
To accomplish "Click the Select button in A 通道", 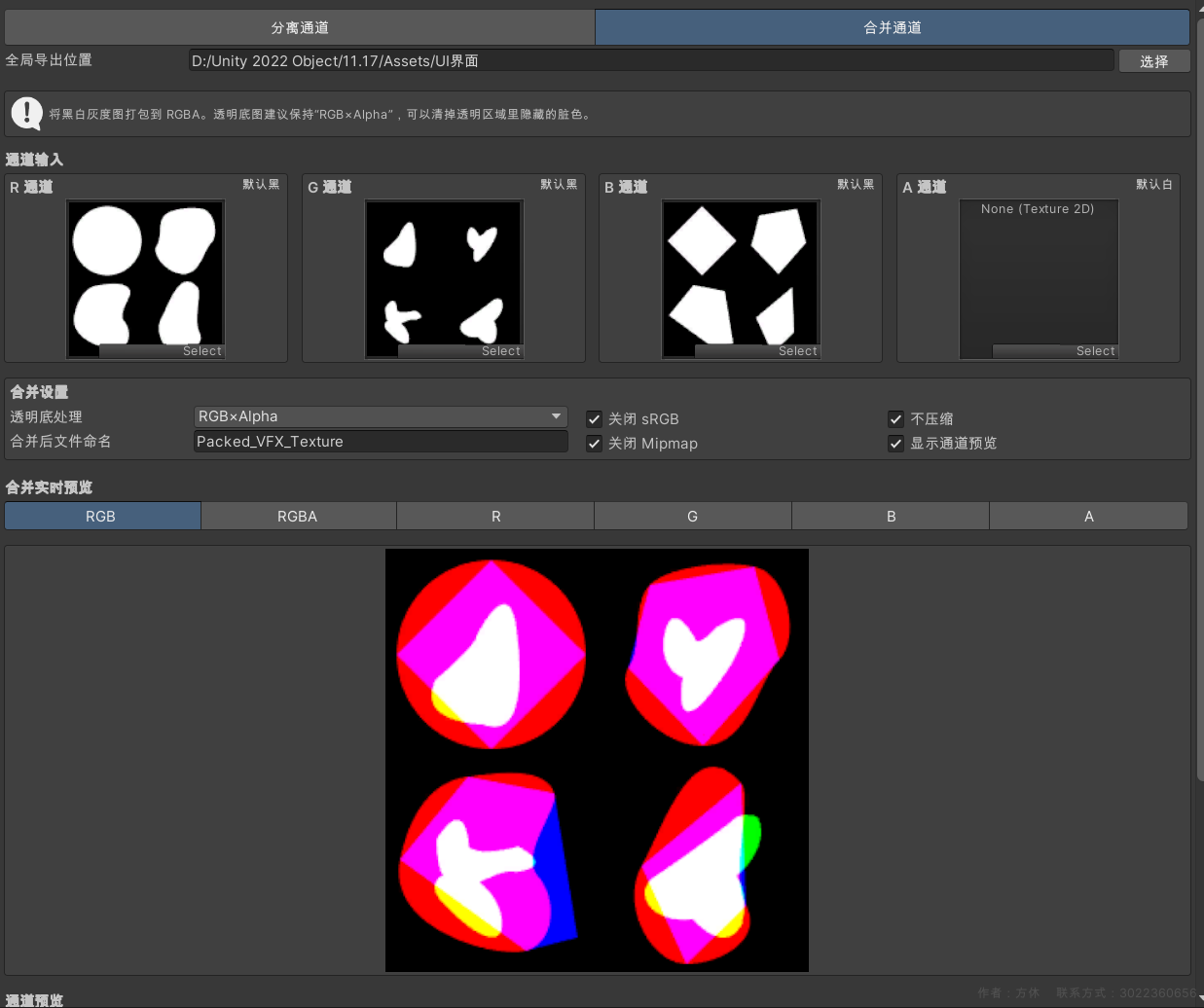I will point(1055,351).
